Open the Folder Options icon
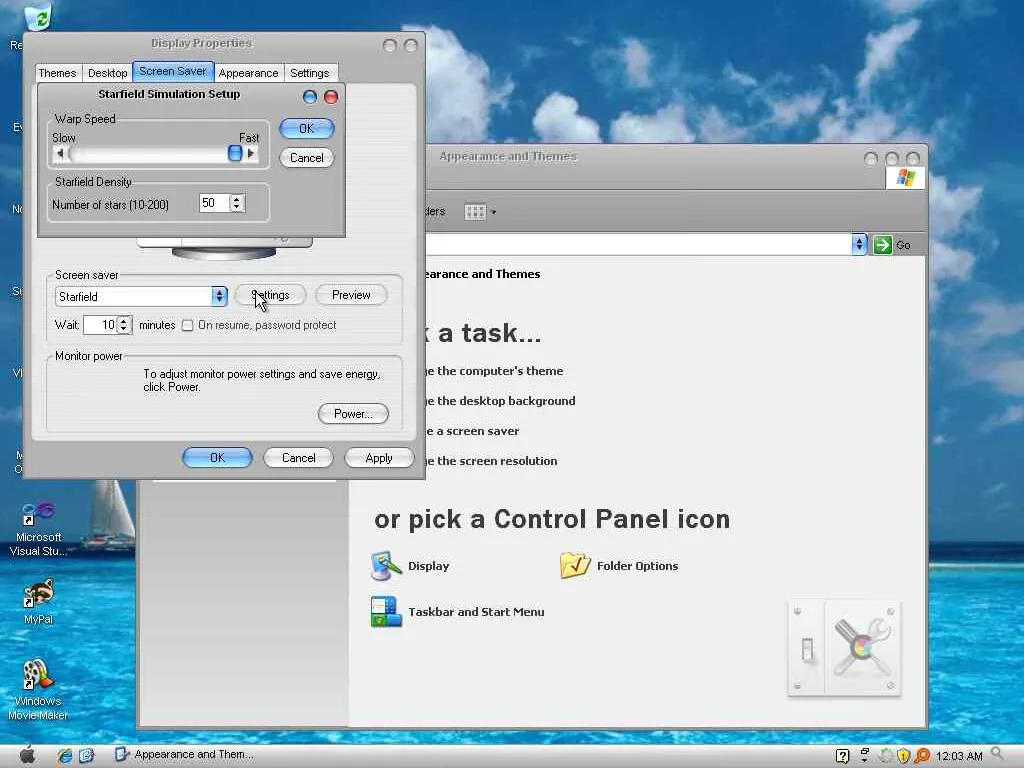 pyautogui.click(x=575, y=566)
